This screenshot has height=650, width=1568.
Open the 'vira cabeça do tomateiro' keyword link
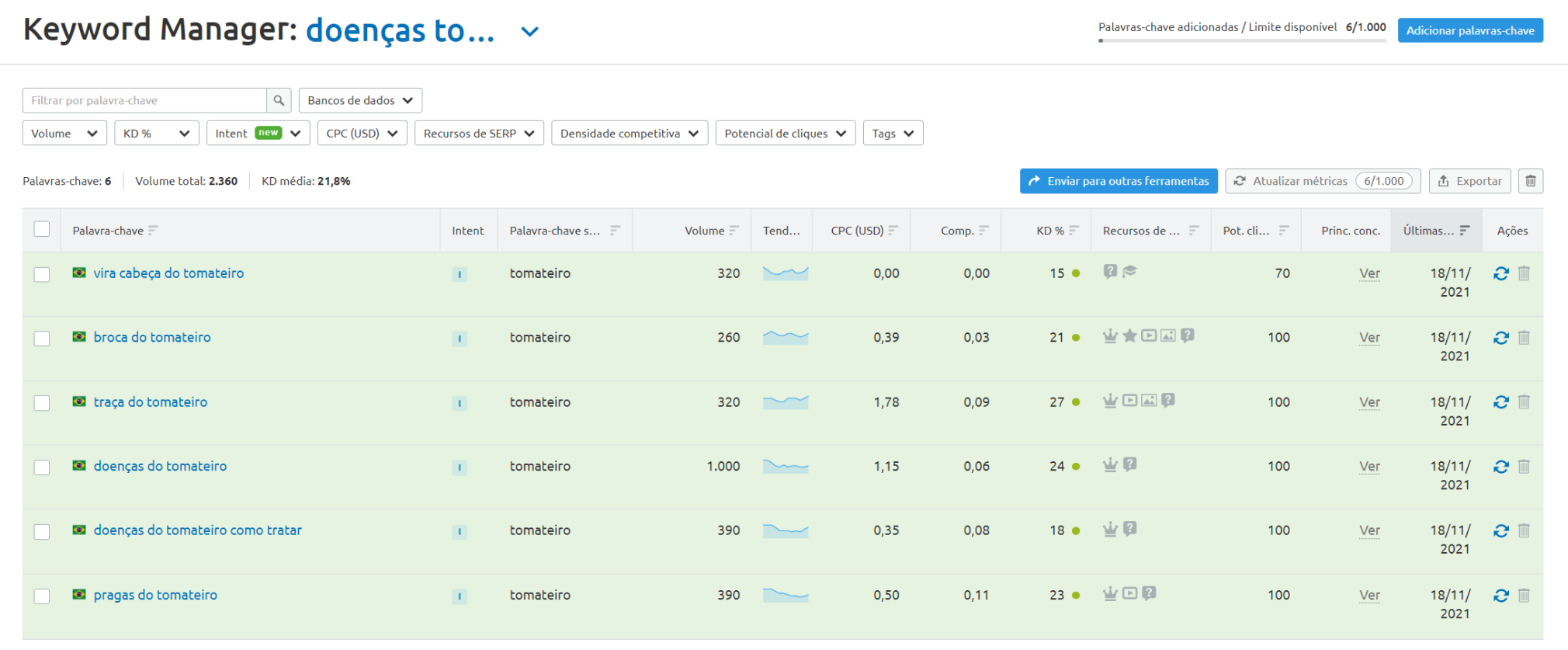tap(168, 273)
